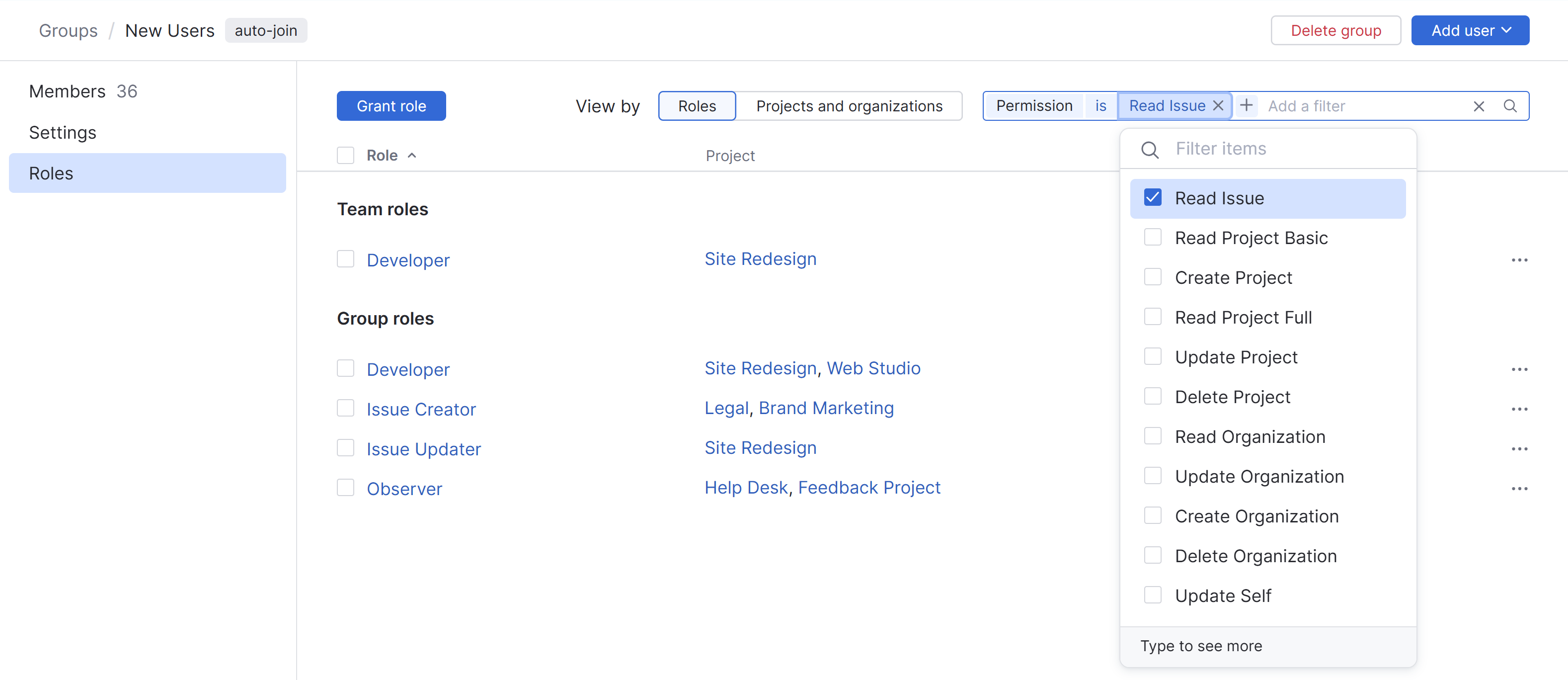
Task: Check the Create Project permission
Action: point(1152,277)
